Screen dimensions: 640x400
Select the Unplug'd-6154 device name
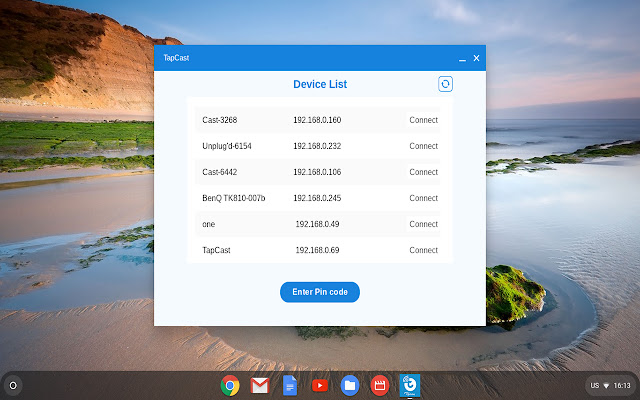227,146
